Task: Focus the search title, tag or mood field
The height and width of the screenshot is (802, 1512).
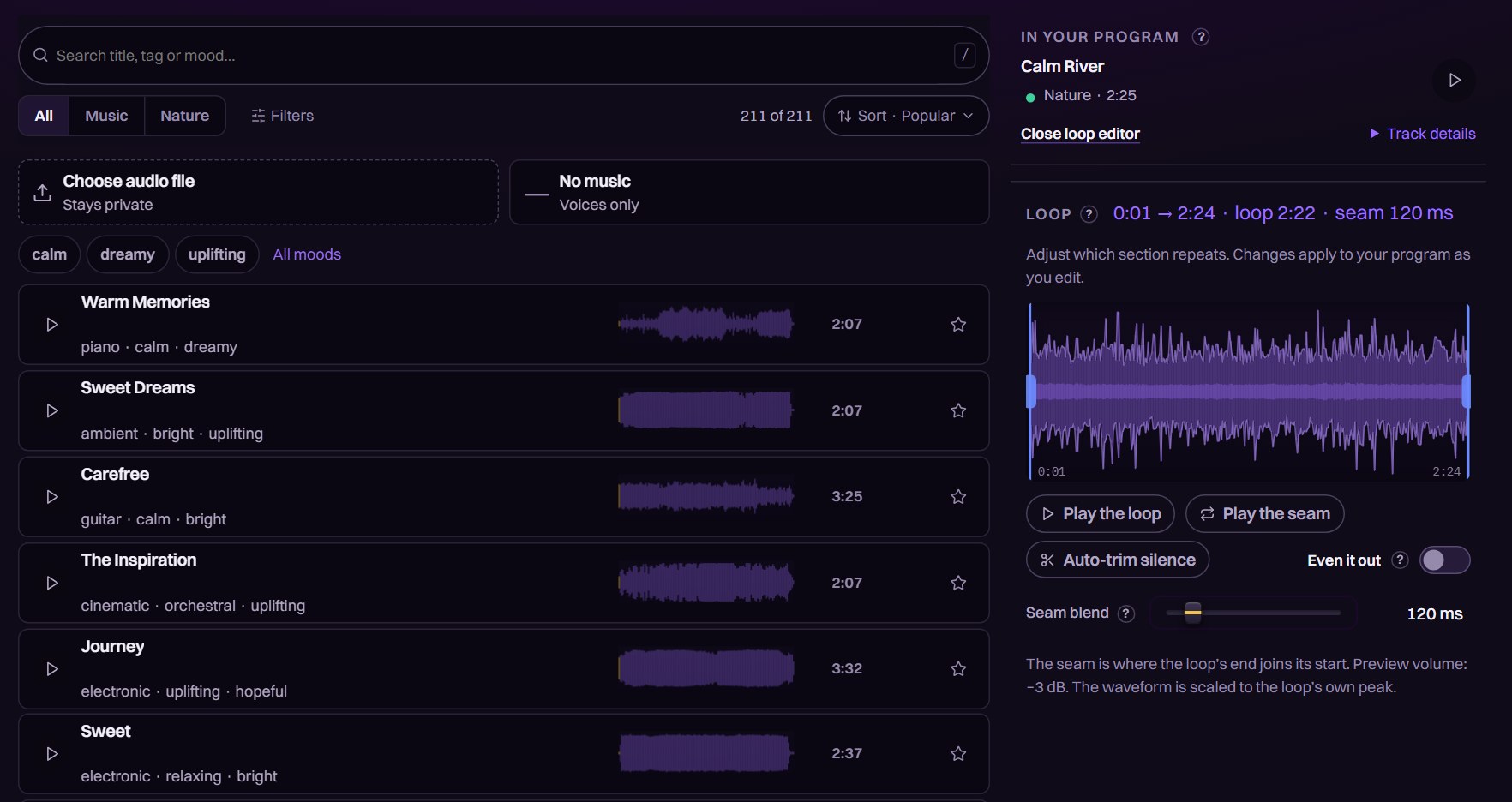Action: point(503,56)
